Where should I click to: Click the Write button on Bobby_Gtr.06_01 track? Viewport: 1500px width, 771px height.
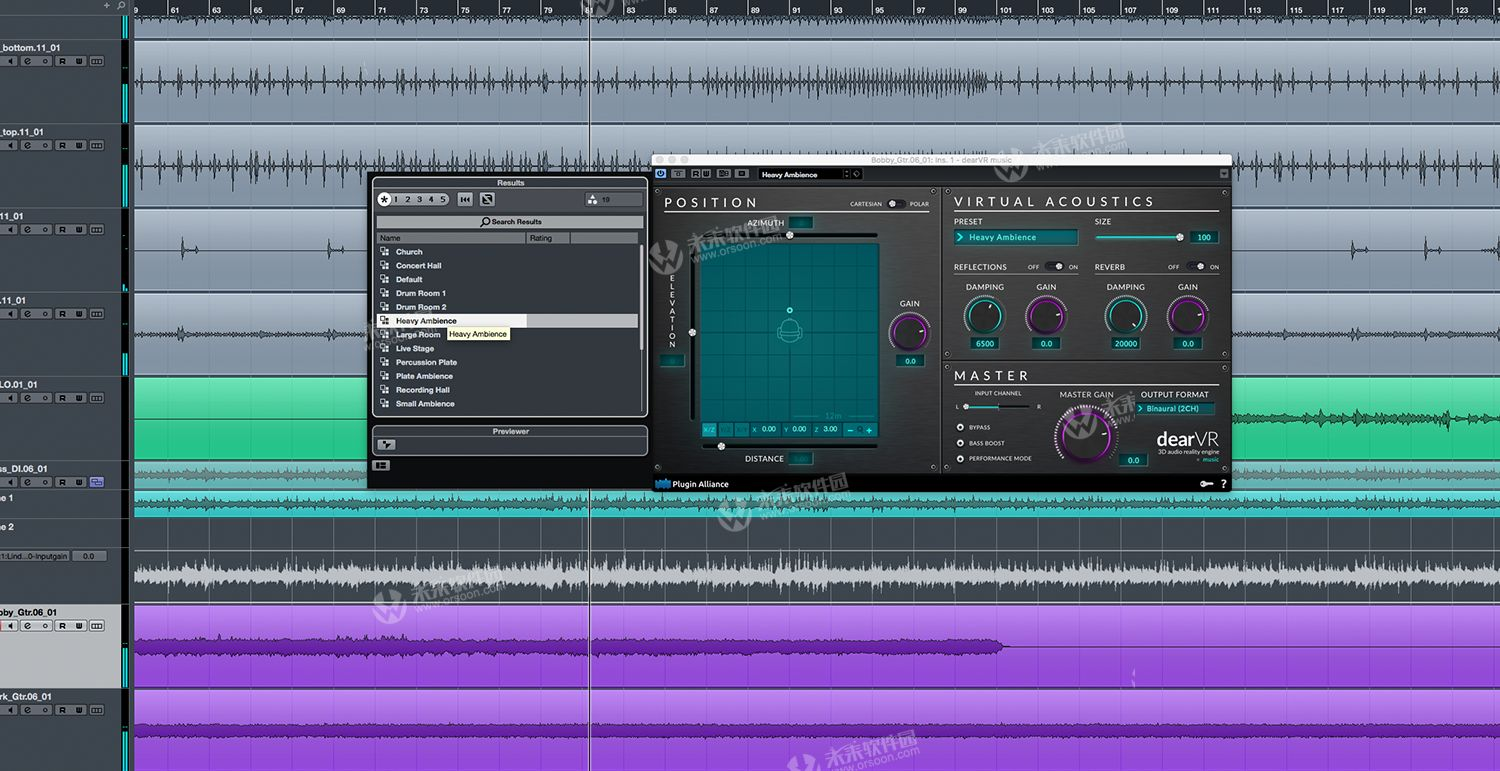[x=79, y=626]
